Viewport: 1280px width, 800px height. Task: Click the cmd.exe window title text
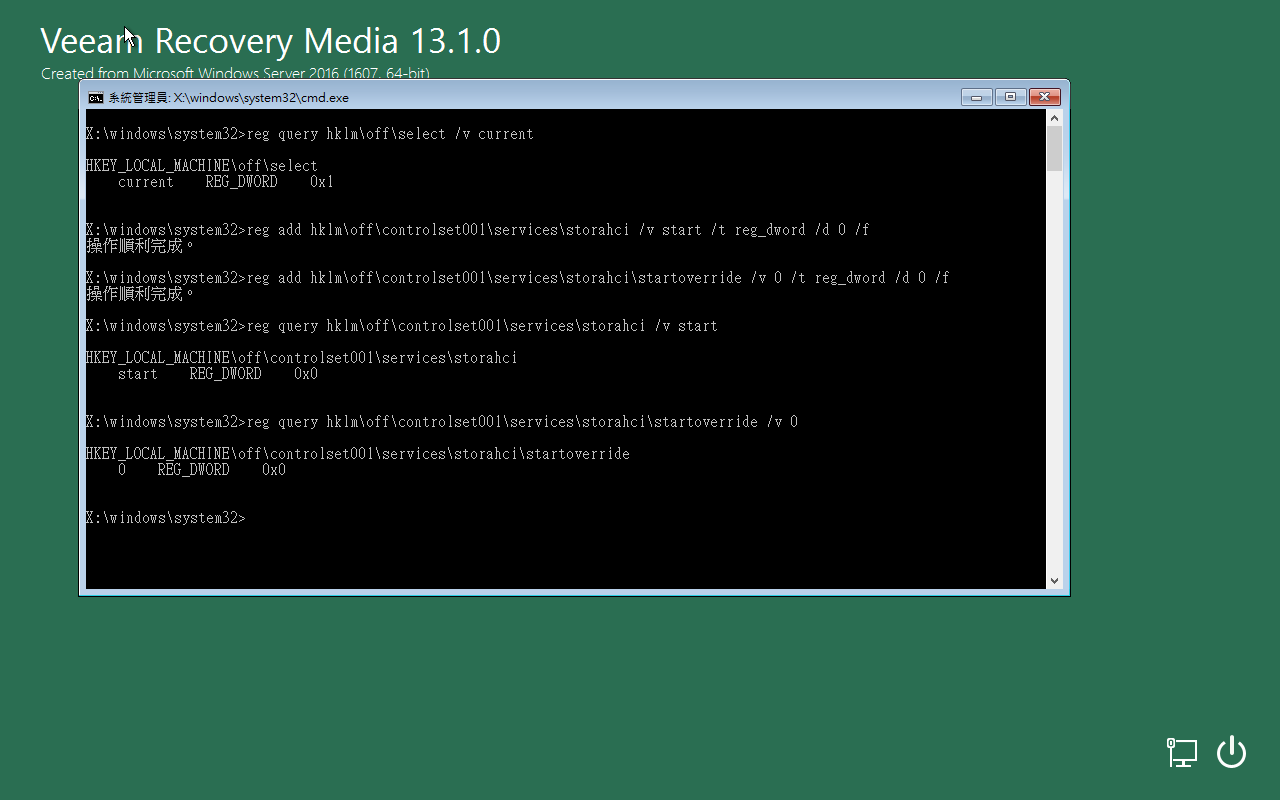coord(228,98)
